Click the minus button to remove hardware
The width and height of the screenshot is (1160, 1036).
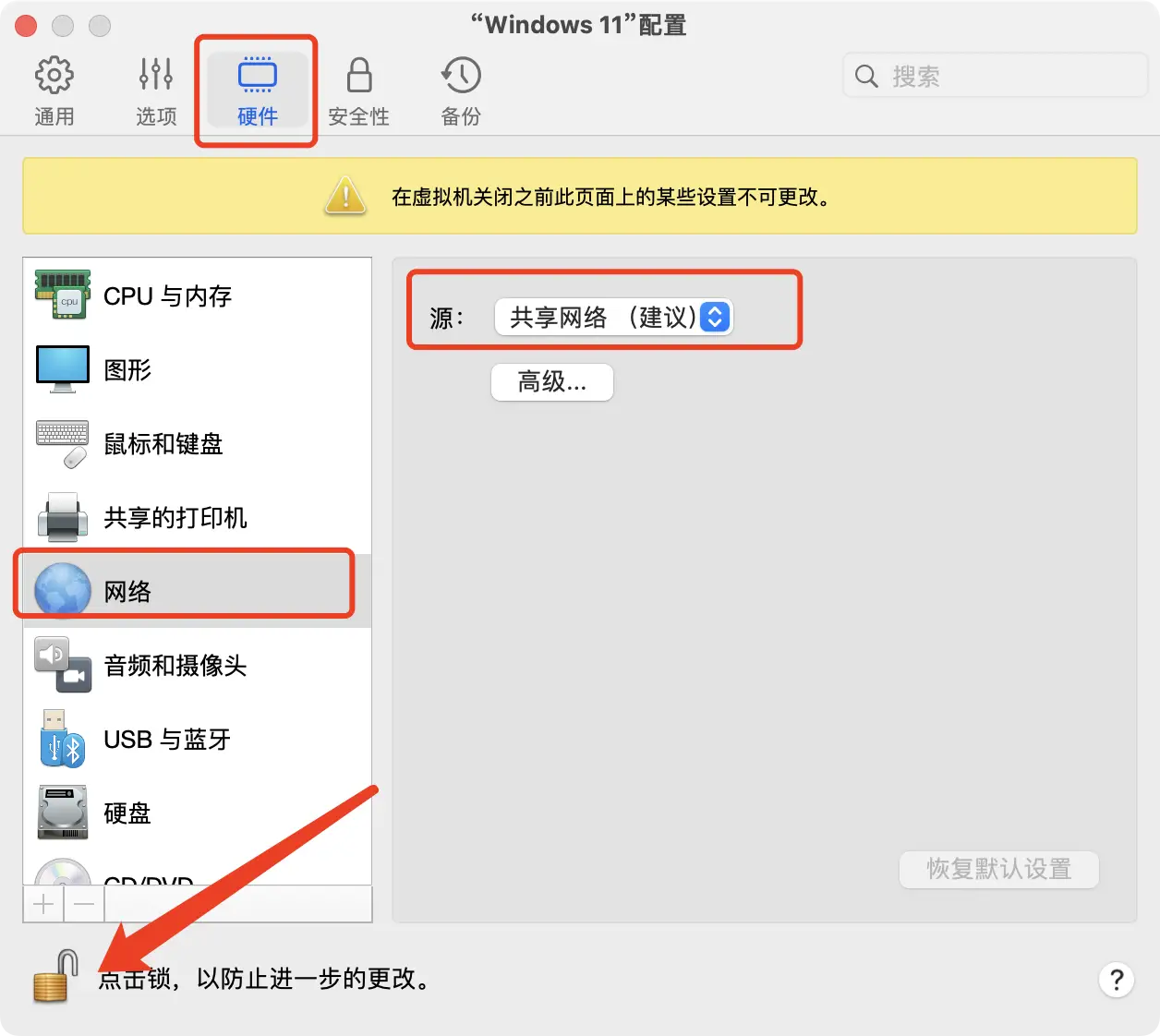tap(84, 904)
